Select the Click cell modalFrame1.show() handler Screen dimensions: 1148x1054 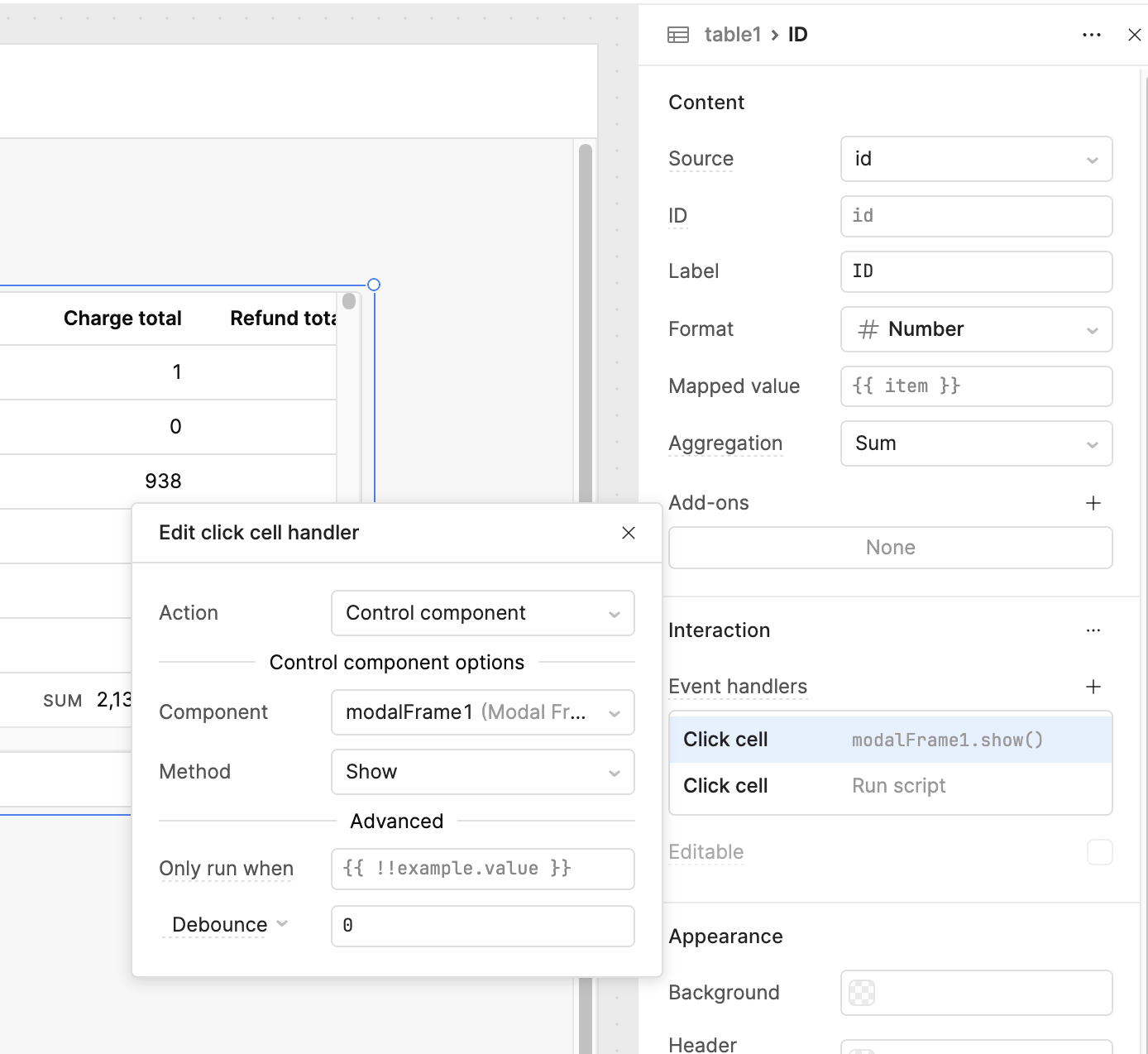click(x=890, y=740)
